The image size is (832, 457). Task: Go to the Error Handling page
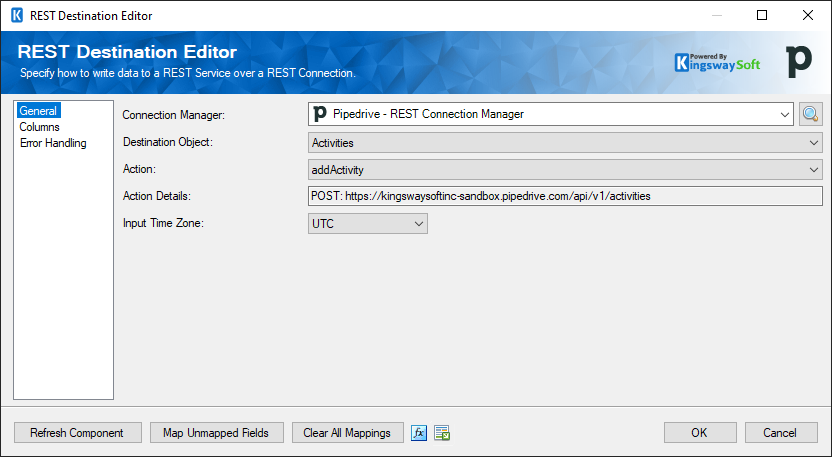pos(53,143)
